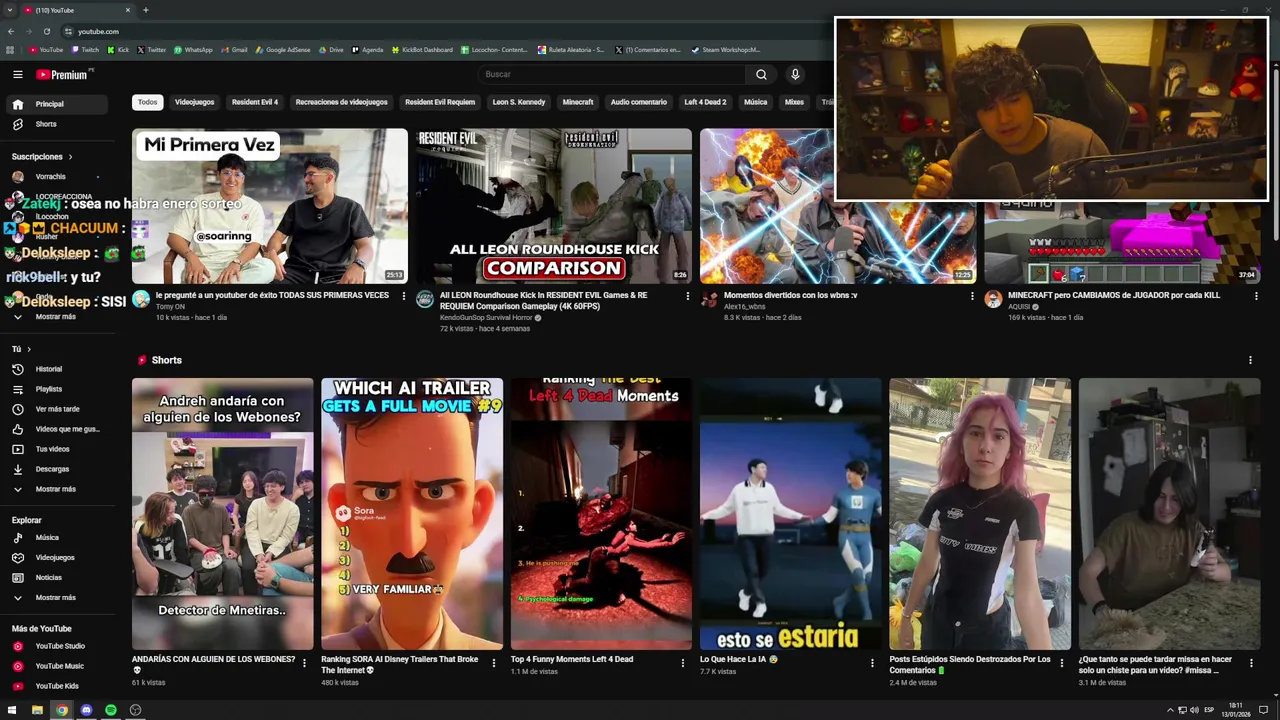The height and width of the screenshot is (720, 1280).
Task: Open Discord from Windows taskbar
Action: (x=86, y=710)
